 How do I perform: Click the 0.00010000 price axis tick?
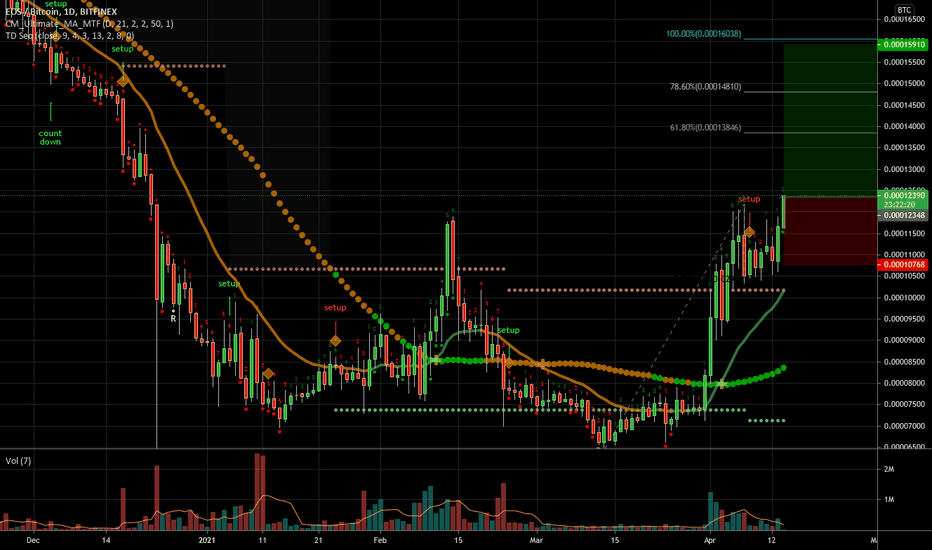tap(904, 297)
